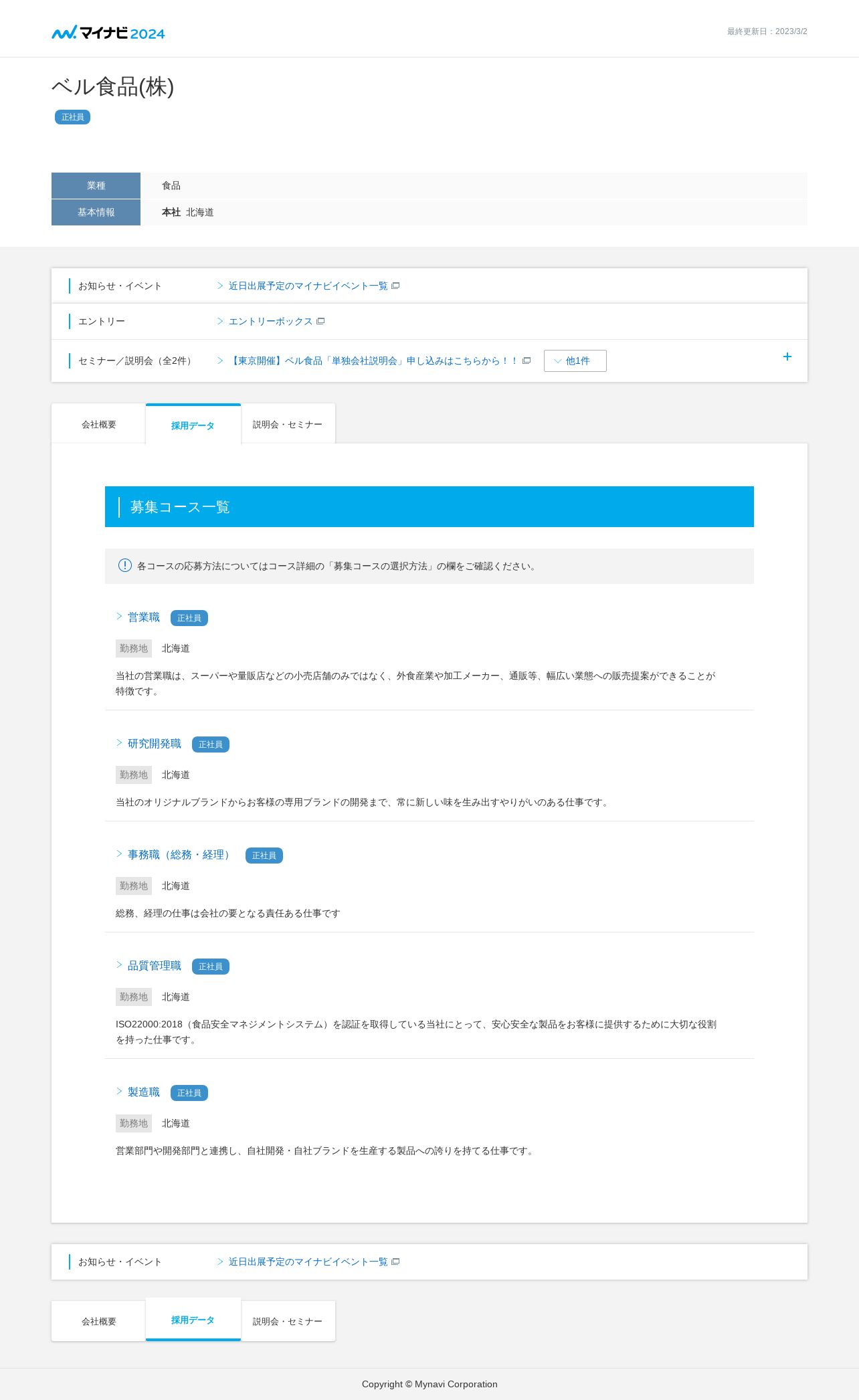Open the 事務職（総務・経理） course link

pyautogui.click(x=181, y=854)
